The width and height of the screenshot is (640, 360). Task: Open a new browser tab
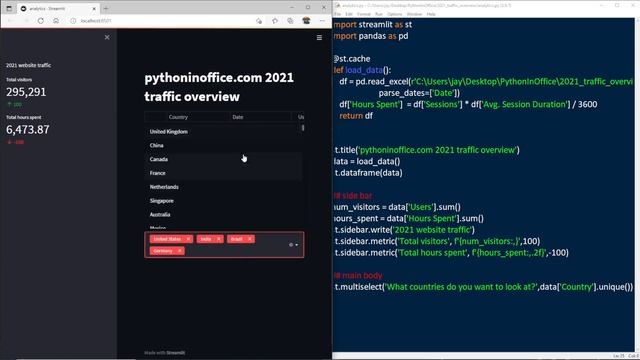106,8
